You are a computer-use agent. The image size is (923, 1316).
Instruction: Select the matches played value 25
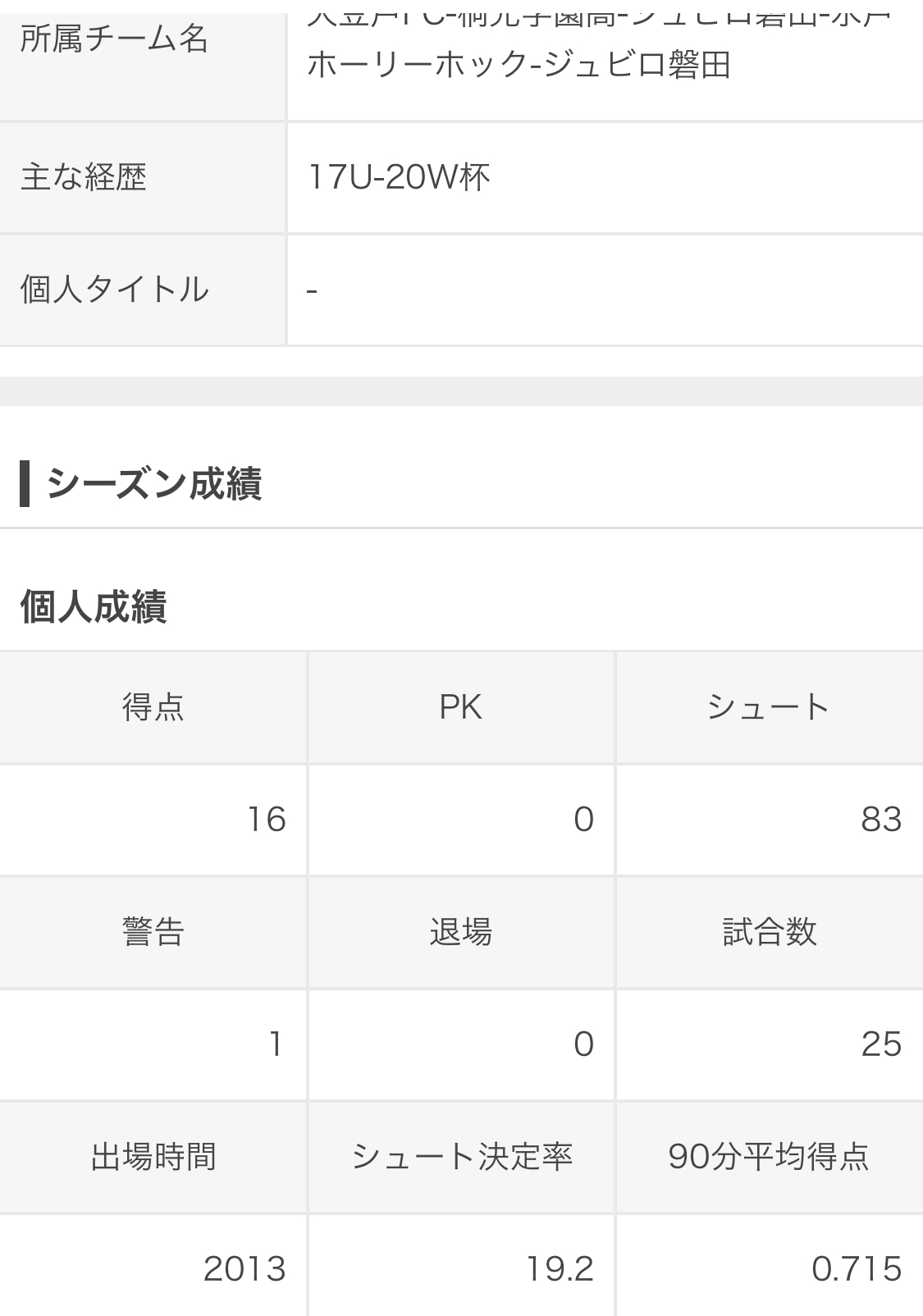click(881, 1044)
